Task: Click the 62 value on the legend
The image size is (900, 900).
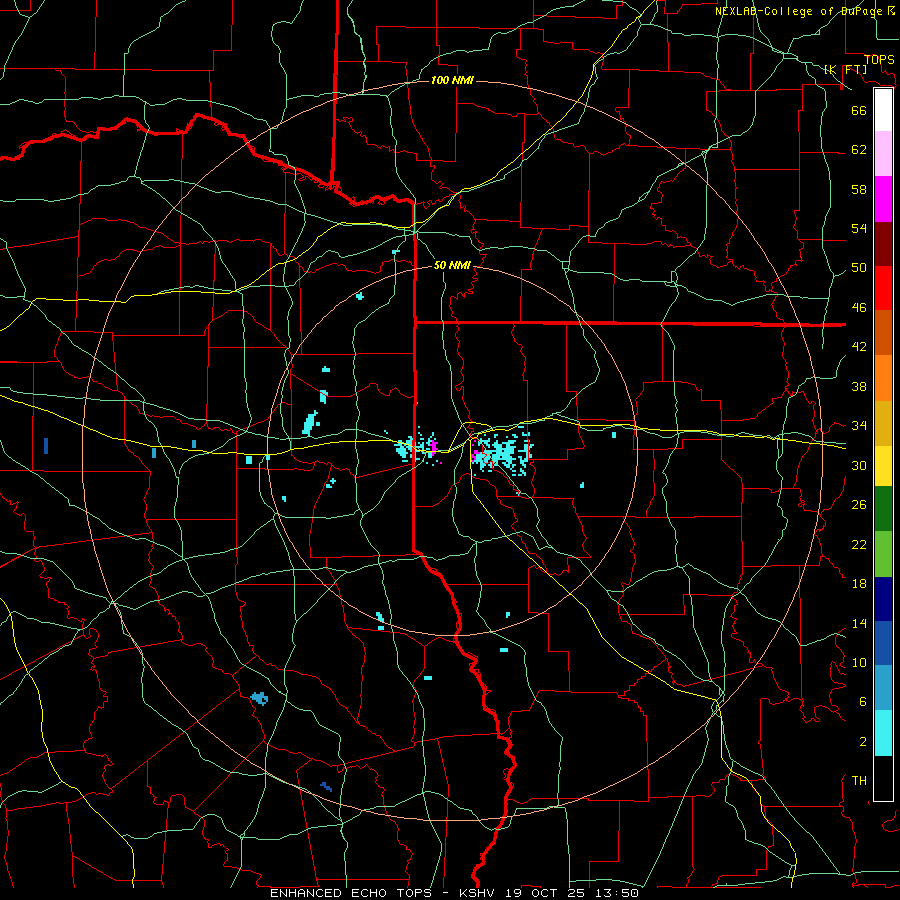Action: 859,150
